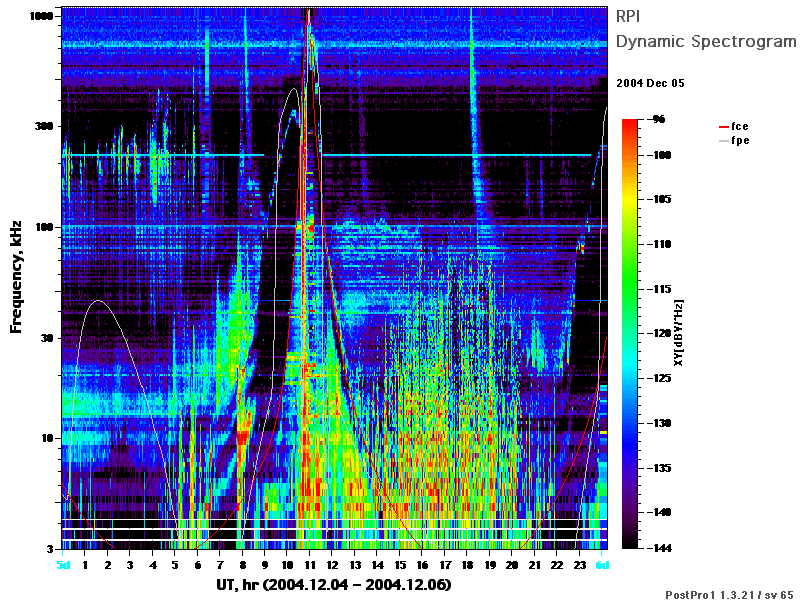This screenshot has height=600, width=800.
Task: Click the 100 kHz frequency axis label
Action: click(x=44, y=227)
